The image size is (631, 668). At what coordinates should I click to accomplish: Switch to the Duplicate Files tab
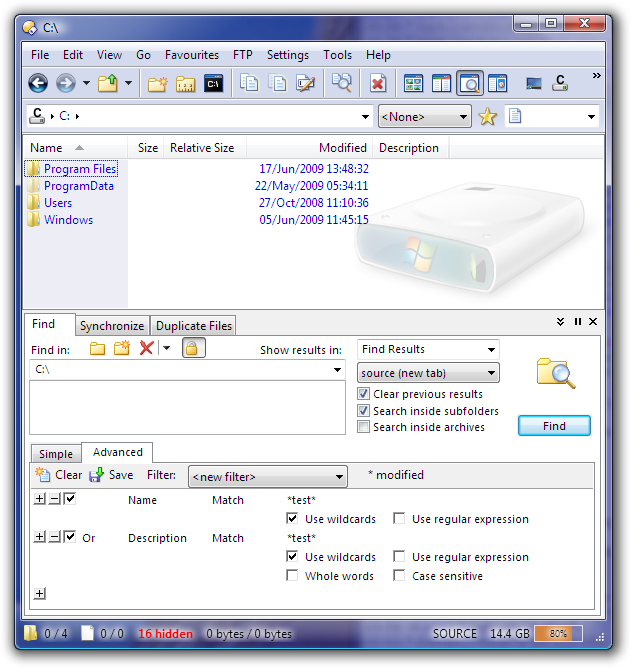[194, 326]
